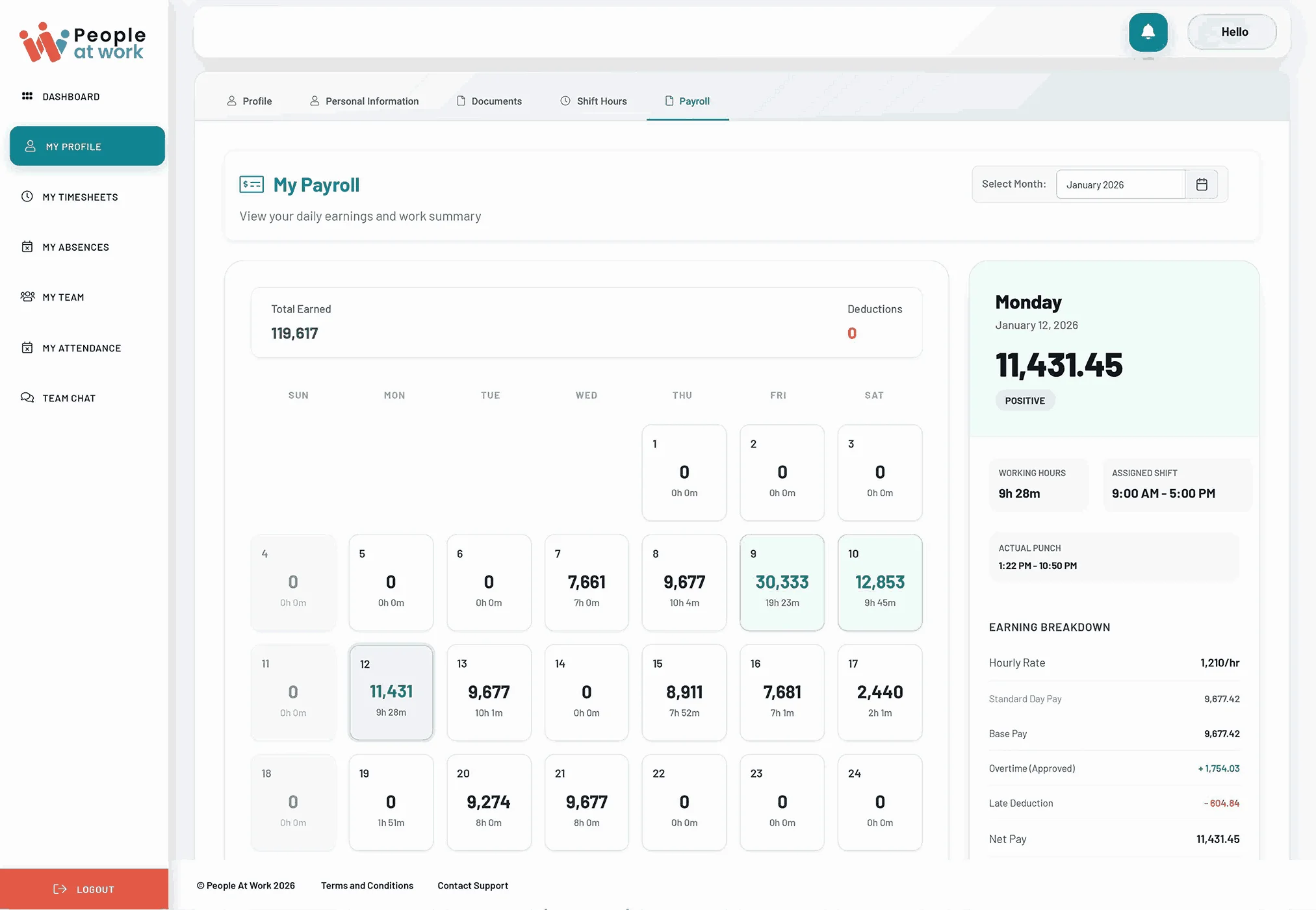The image size is (1316, 910).
Task: Click the Dashboard grid icon in the sidebar
Action: pos(27,96)
